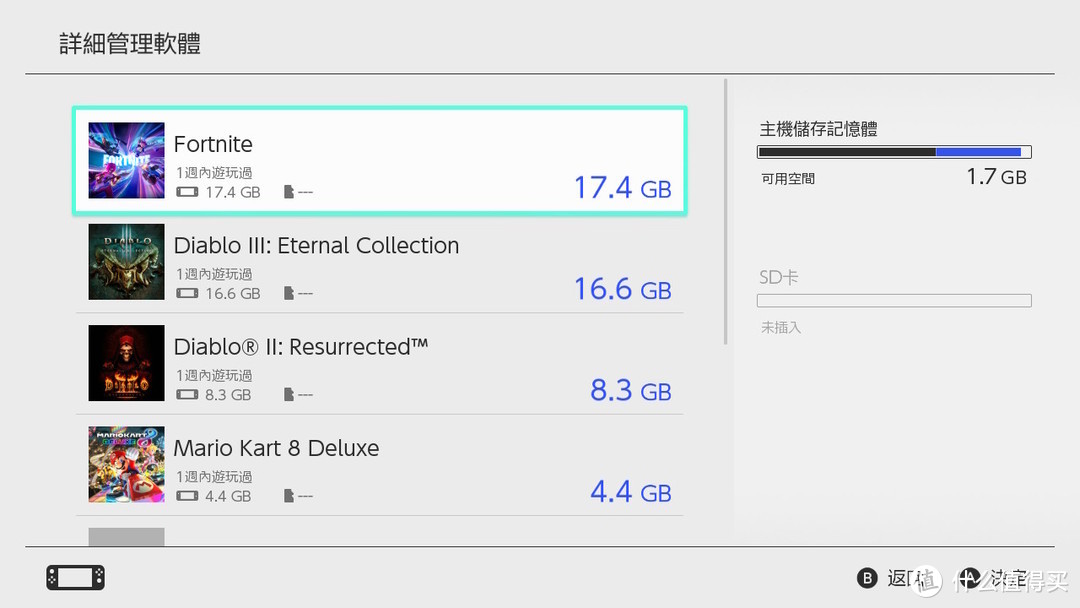Viewport: 1080px width, 608px height.
Task: Open the Fortnite game cover thumbnail
Action: pos(126,160)
